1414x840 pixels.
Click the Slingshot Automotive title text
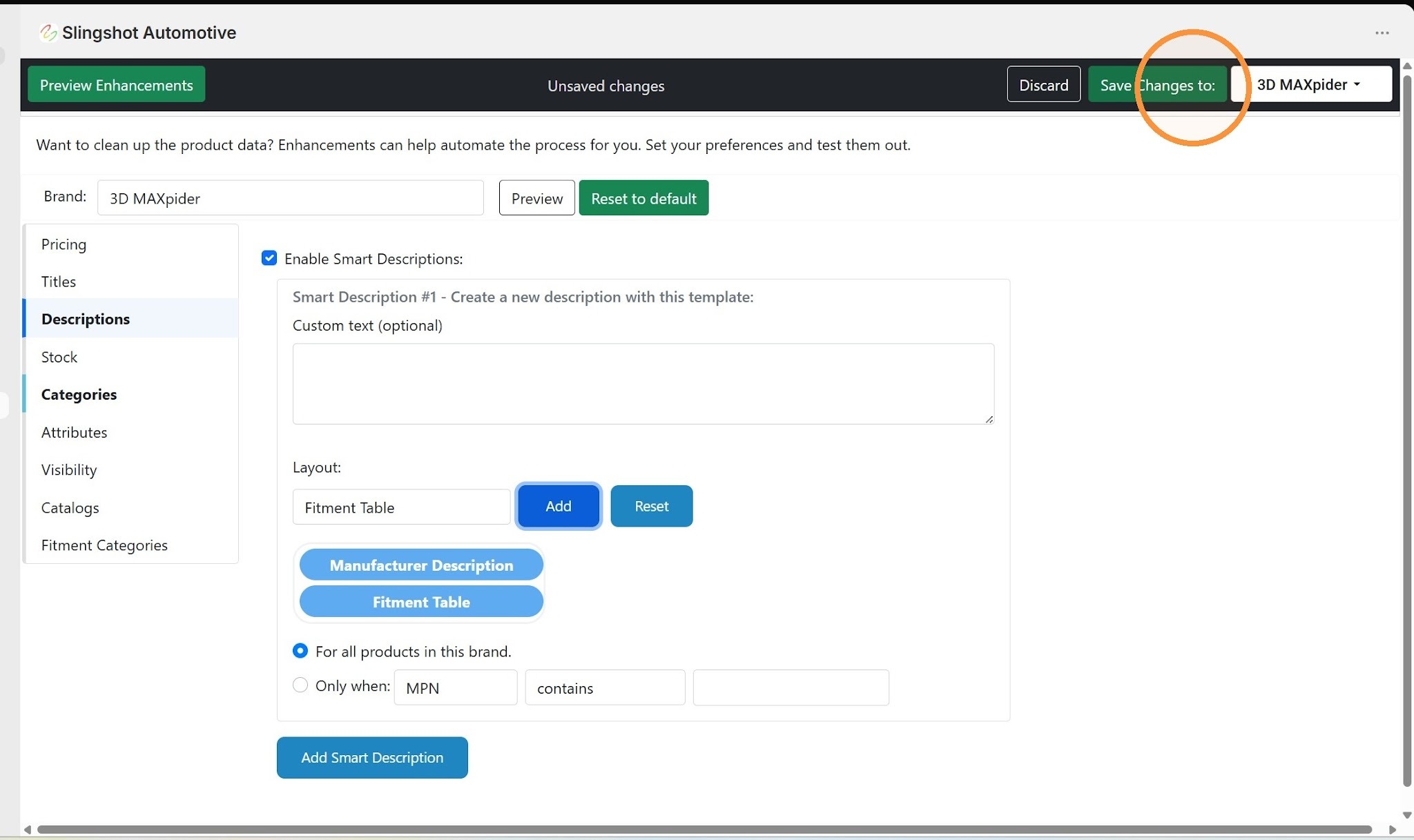pos(149,32)
